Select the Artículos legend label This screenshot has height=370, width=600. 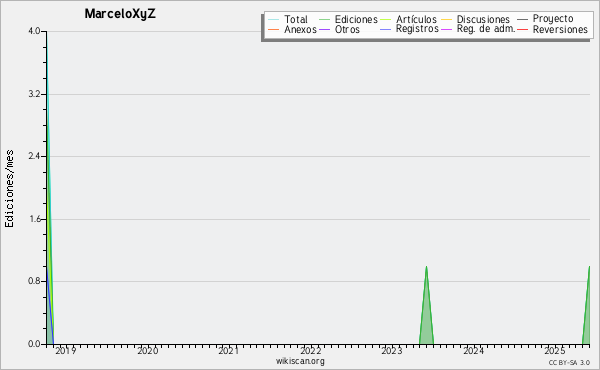point(416,19)
